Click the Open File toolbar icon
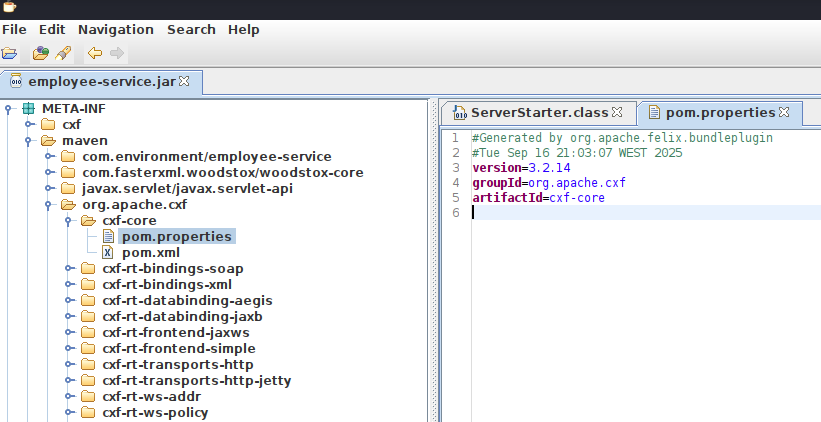Viewport: 821px width, 422px height. tap(9, 53)
